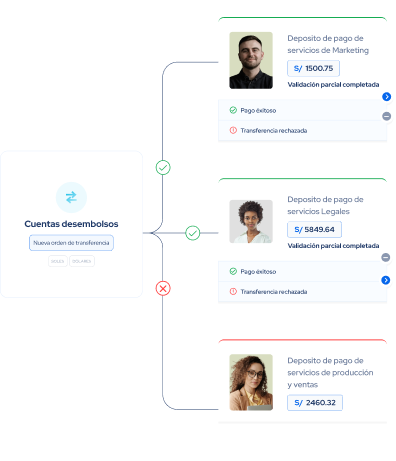Open Legales card details via blue chevron
The image size is (396, 461).
[x=386, y=280]
